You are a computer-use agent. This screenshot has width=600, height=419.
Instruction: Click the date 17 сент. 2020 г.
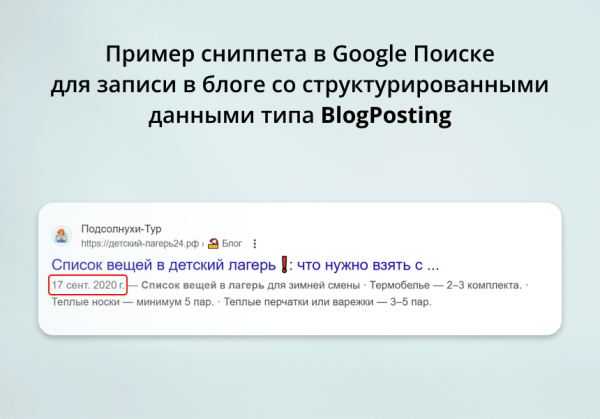[88, 285]
